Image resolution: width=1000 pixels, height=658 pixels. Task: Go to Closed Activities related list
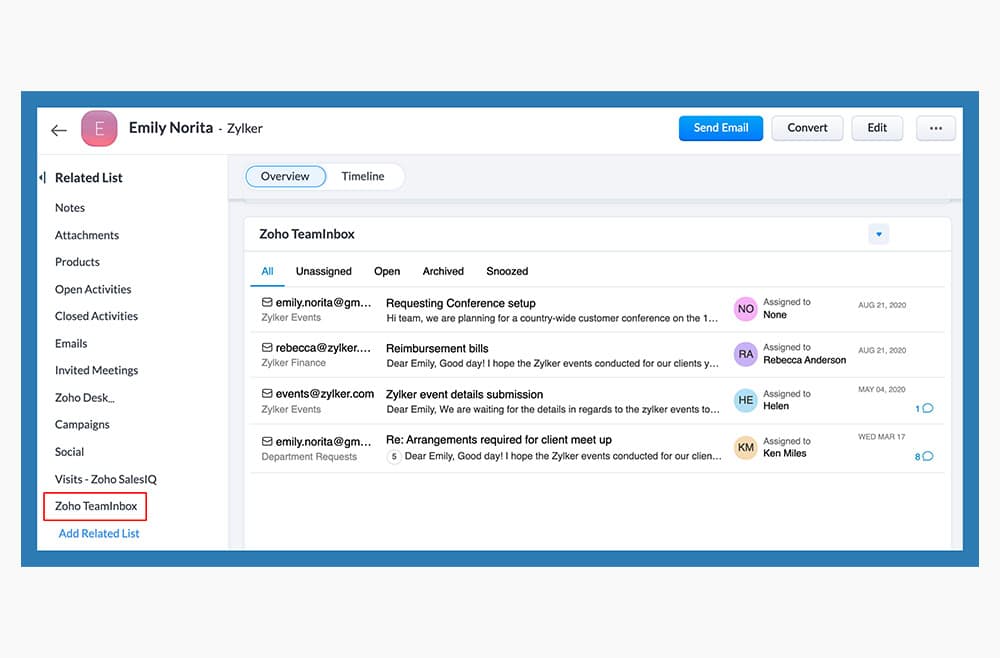tap(96, 316)
